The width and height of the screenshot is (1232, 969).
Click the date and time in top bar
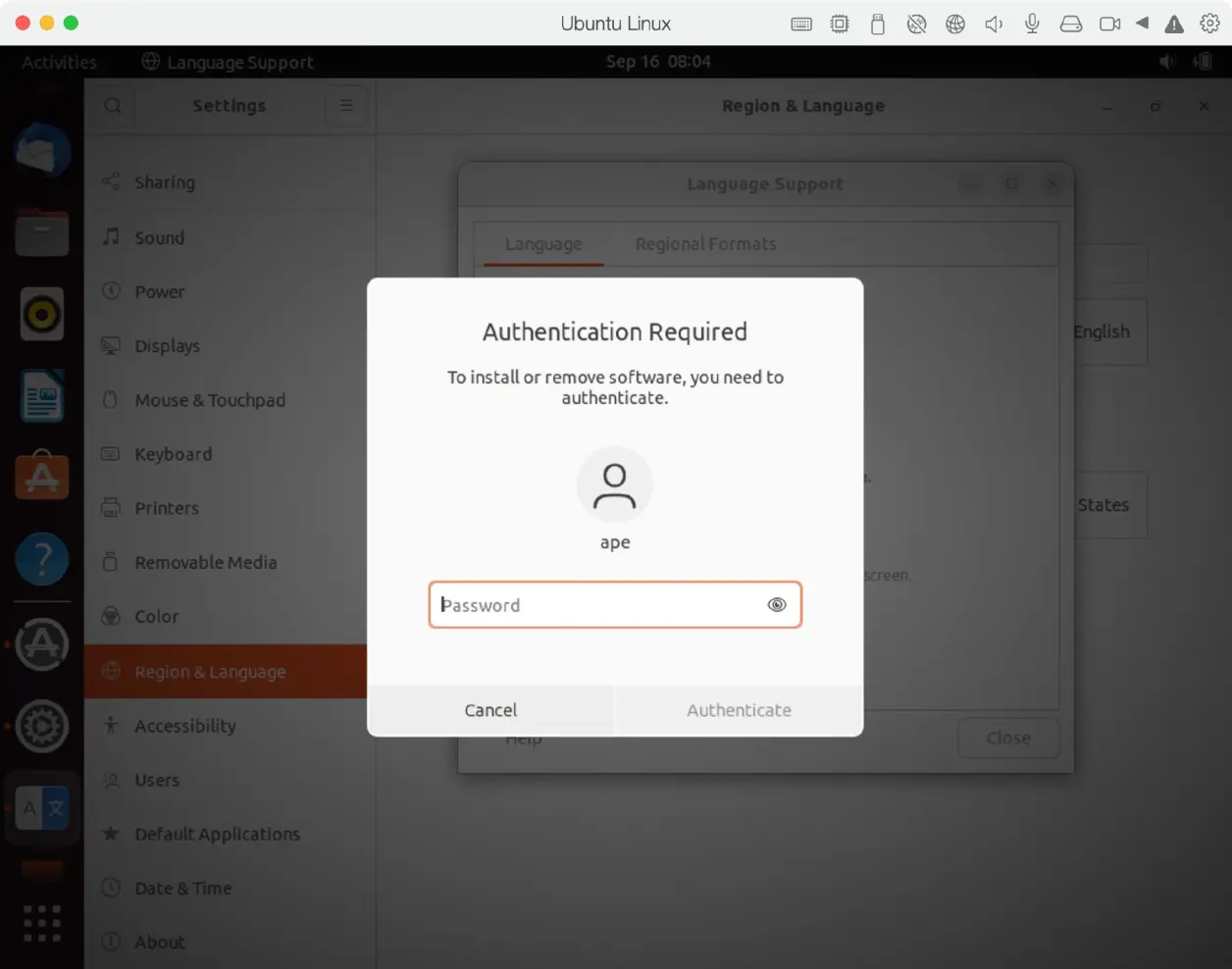[658, 61]
